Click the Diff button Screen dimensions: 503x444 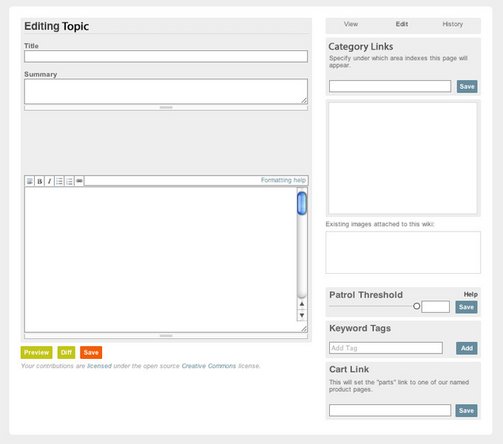point(66,352)
